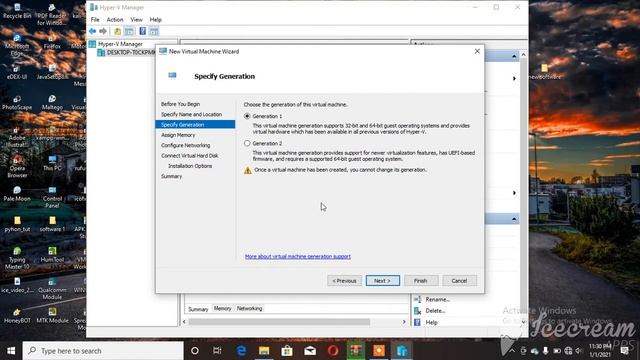640x360 pixels.
Task: Click the Forward arrow toolbar icon
Action: (103, 31)
